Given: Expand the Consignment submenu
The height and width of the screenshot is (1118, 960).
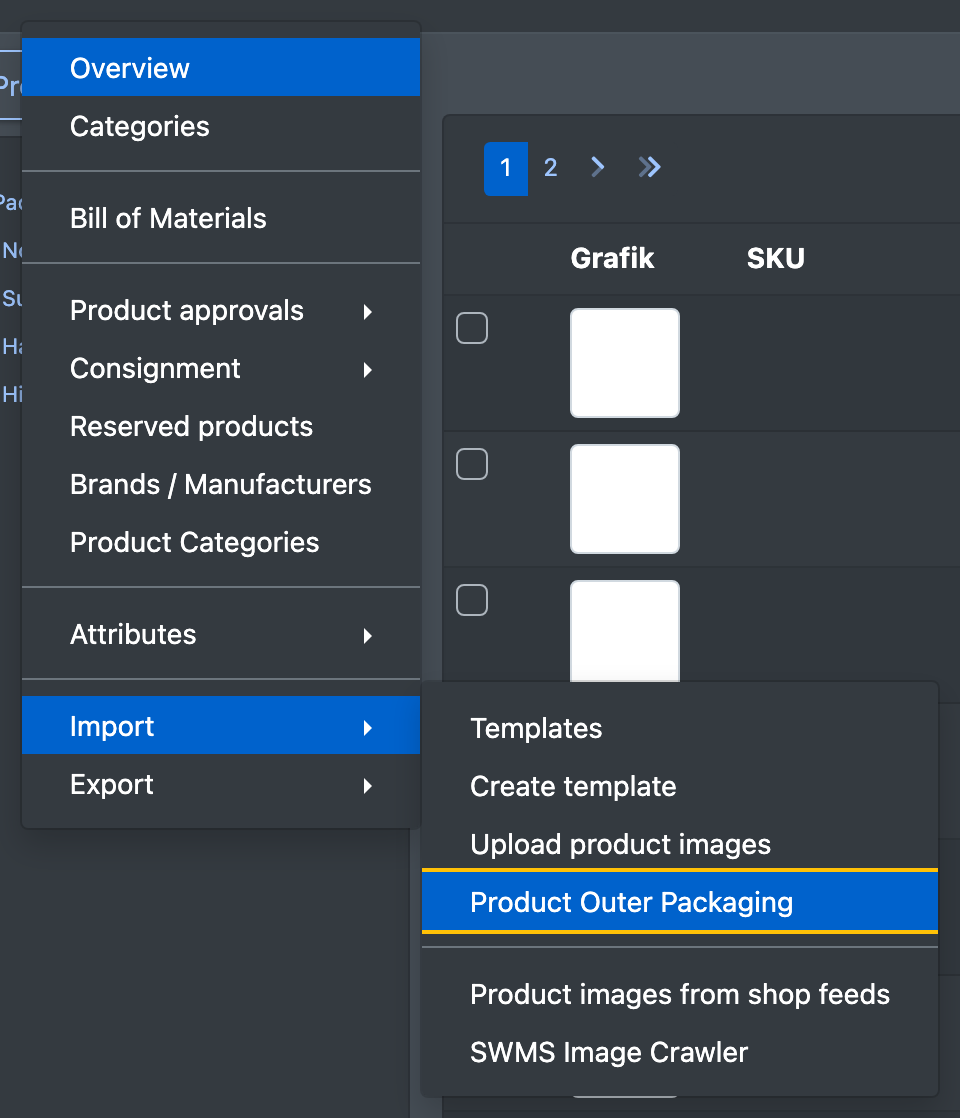Looking at the screenshot, I should (x=221, y=369).
